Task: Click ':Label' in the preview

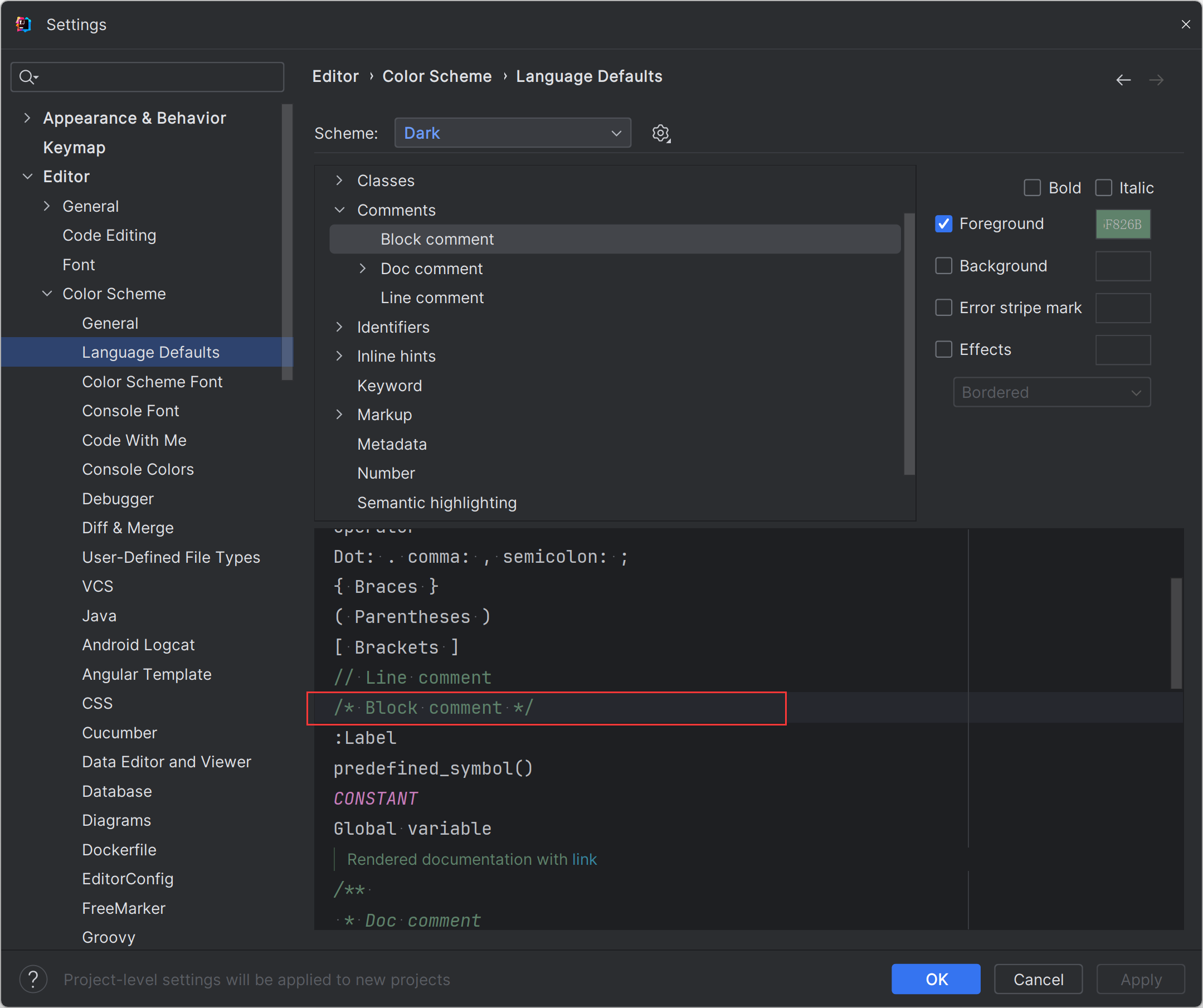Action: click(x=365, y=738)
